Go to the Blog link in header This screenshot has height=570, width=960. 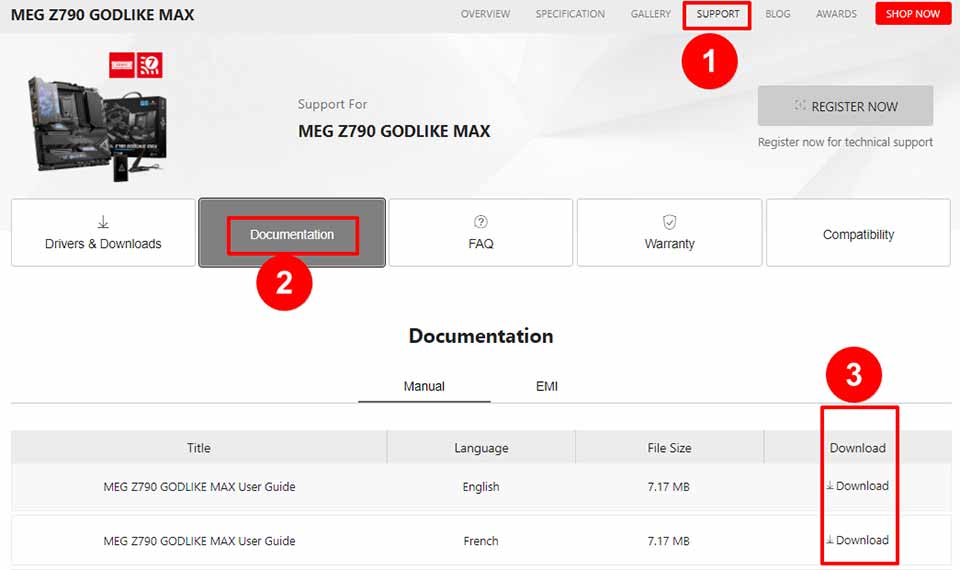778,14
